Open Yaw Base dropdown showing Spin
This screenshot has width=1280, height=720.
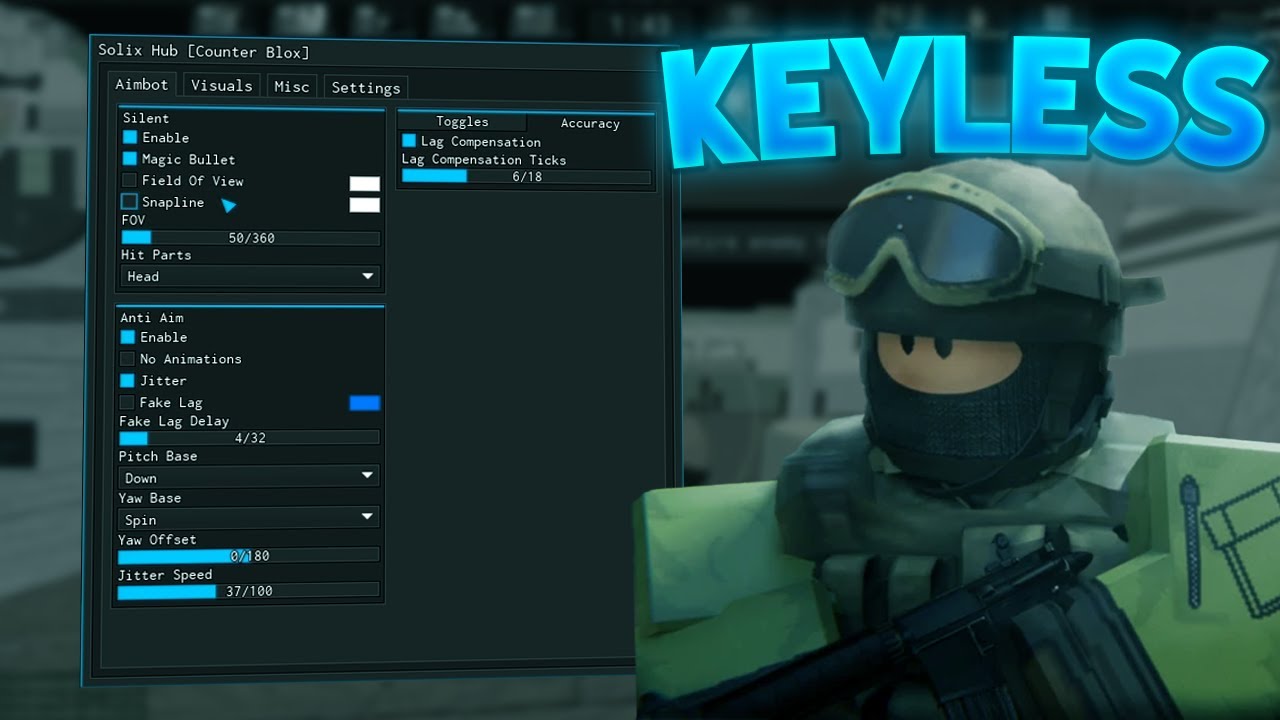tap(248, 519)
